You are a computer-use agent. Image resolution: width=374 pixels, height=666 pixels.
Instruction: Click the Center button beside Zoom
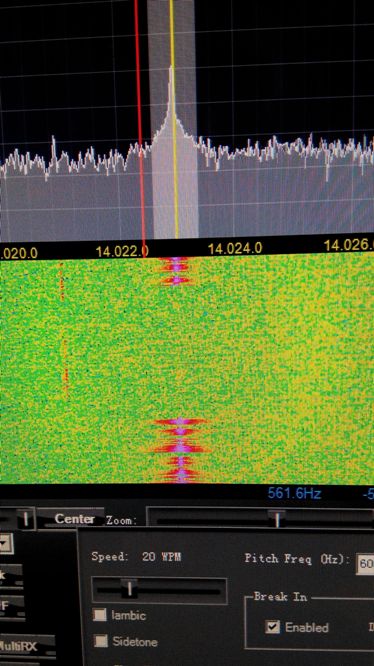[74, 519]
